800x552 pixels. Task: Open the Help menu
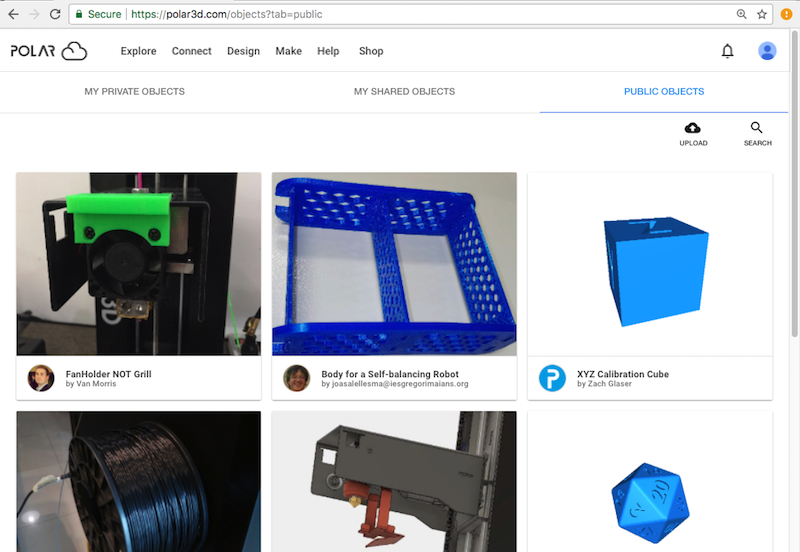pyautogui.click(x=328, y=51)
